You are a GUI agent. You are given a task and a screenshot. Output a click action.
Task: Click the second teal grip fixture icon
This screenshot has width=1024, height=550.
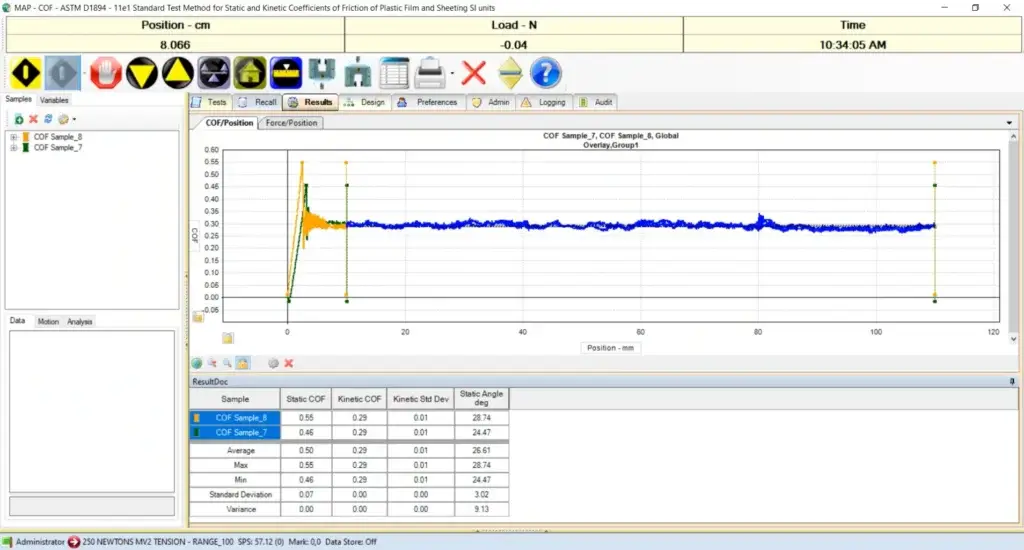358,73
